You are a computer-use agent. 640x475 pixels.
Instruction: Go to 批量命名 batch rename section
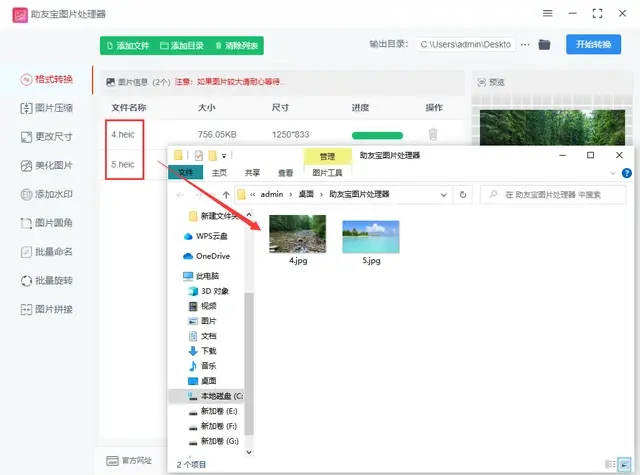(x=47, y=252)
